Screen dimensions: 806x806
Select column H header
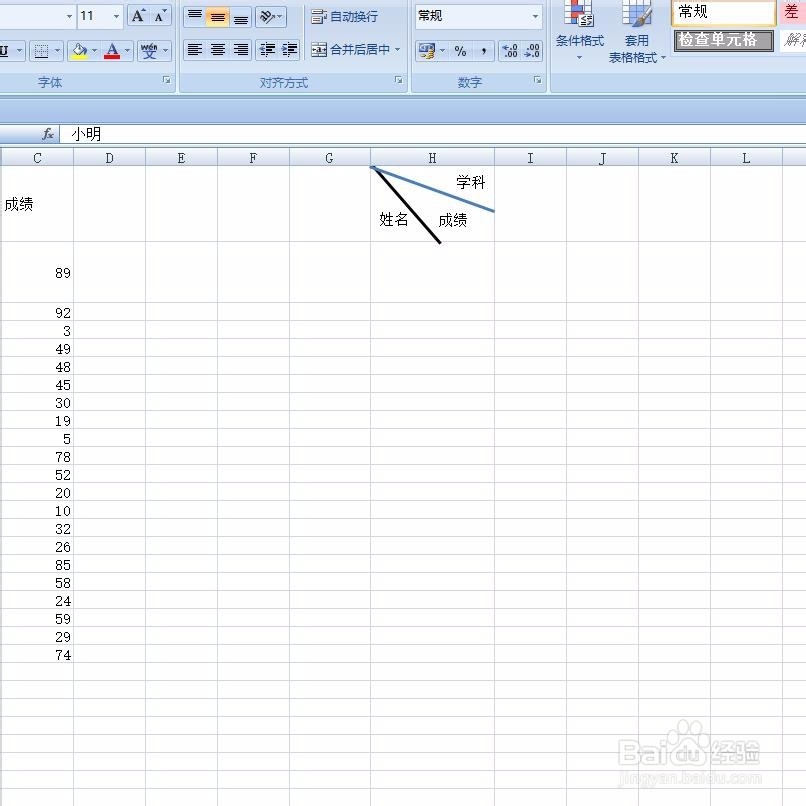click(x=432, y=158)
